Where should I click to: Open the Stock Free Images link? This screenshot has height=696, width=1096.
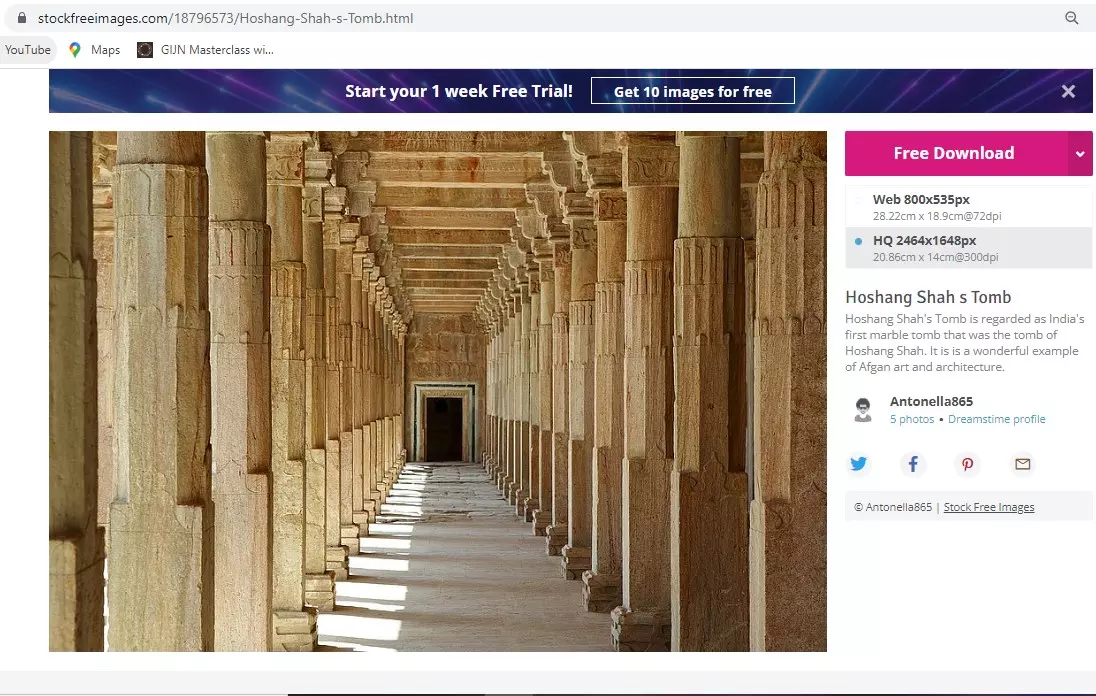[989, 507]
